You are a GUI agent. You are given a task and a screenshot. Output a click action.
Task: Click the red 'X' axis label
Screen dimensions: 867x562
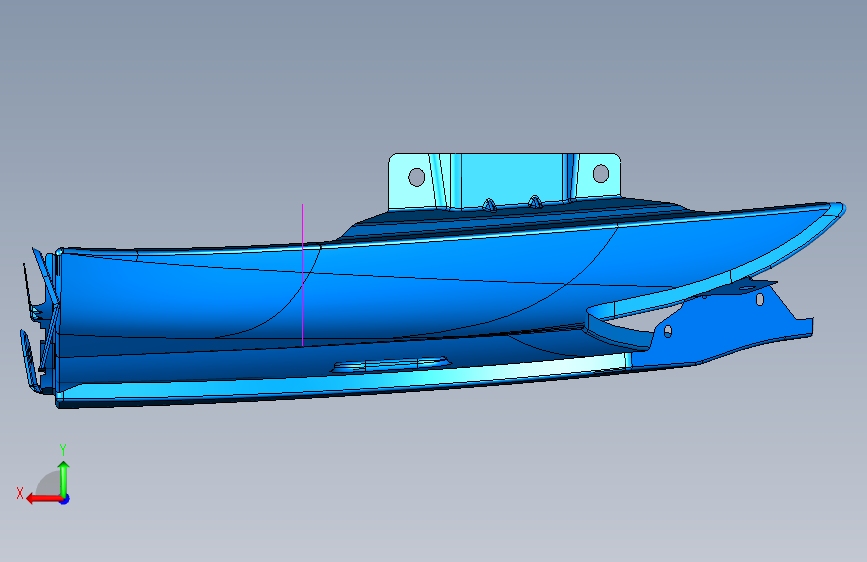20,493
